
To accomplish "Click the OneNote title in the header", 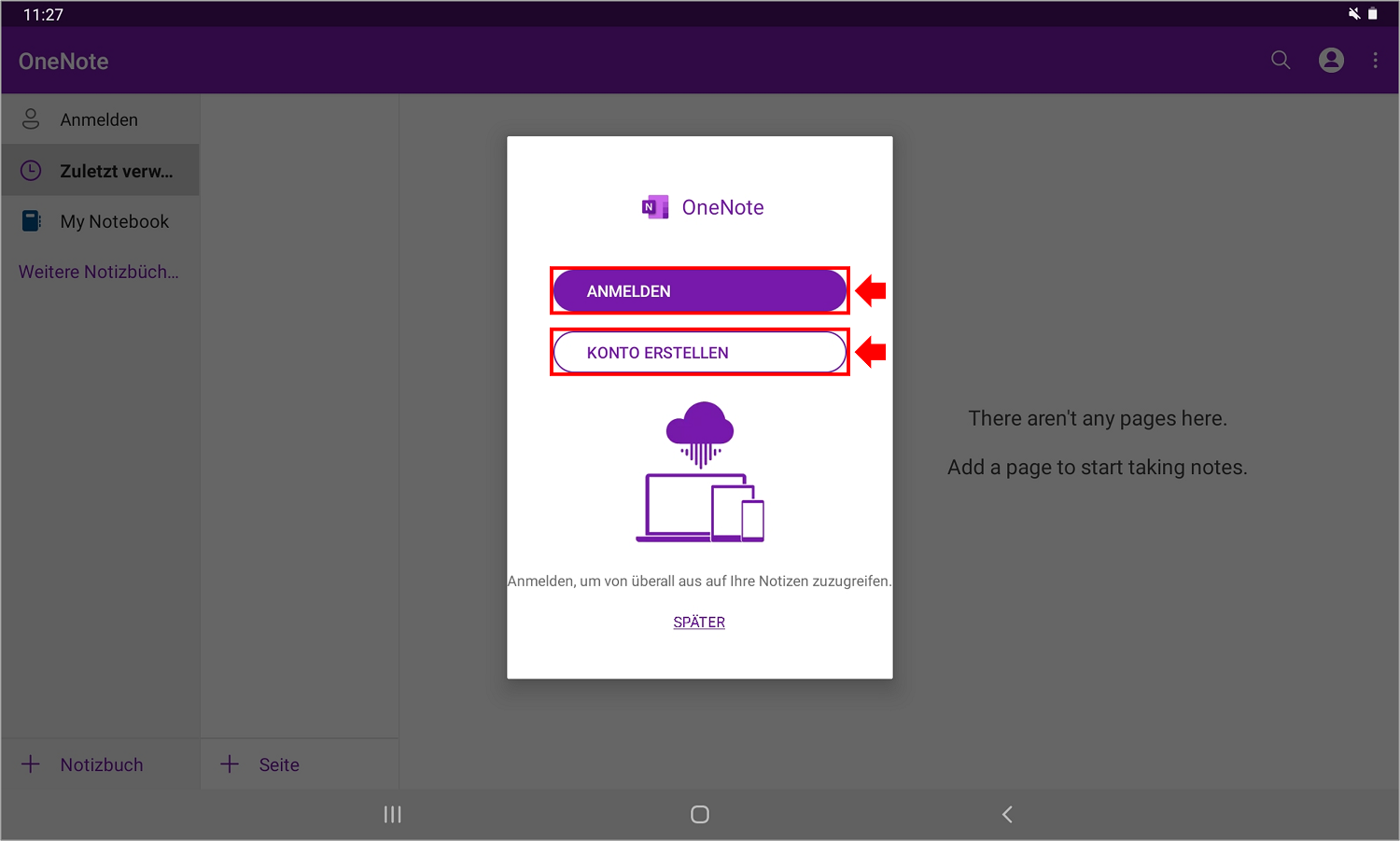I will coord(63,62).
